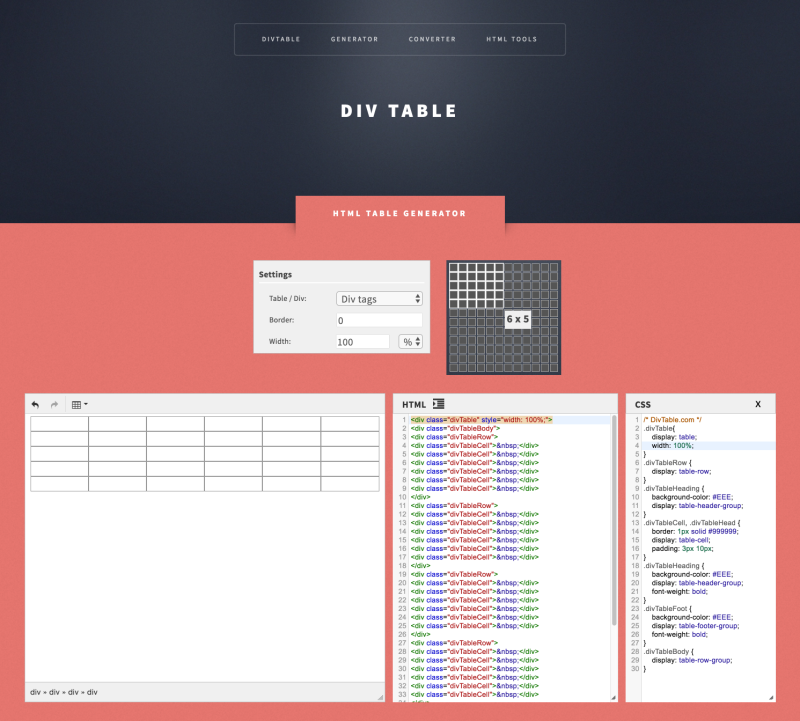Click the top-left cell of the editor table
The image size is (800, 721).
coord(59,424)
